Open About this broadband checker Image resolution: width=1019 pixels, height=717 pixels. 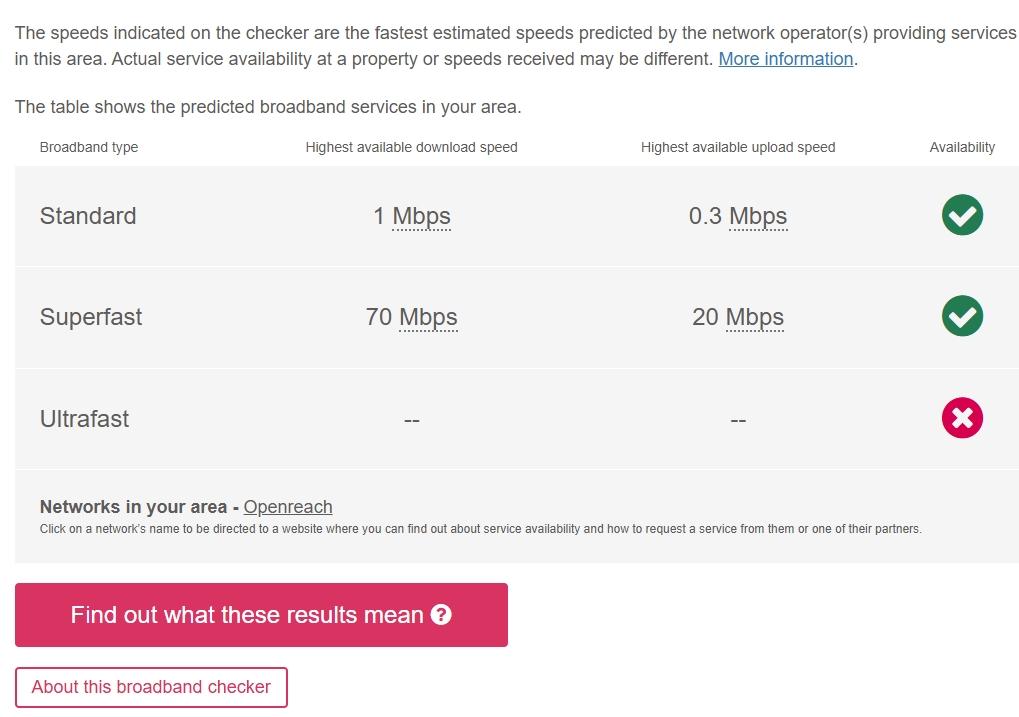point(151,687)
